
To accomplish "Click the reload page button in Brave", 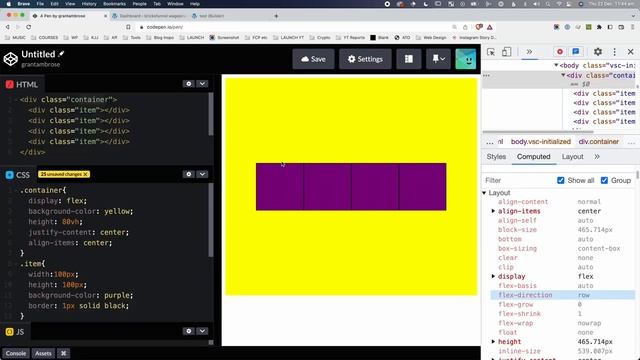I will point(29,27).
